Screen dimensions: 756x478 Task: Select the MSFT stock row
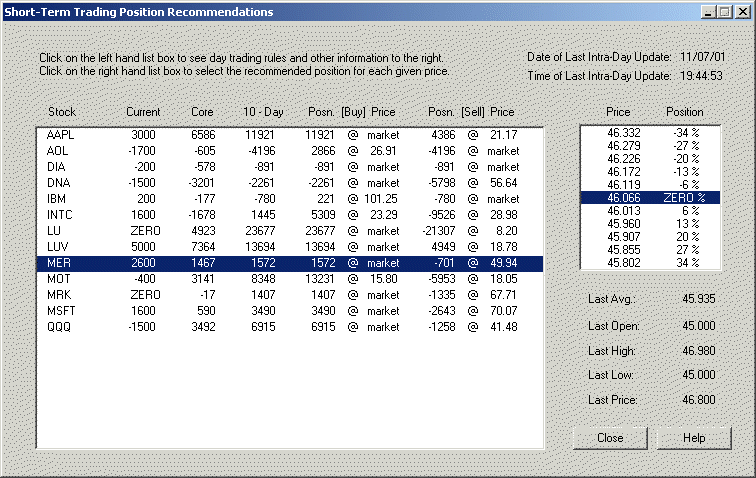290,311
